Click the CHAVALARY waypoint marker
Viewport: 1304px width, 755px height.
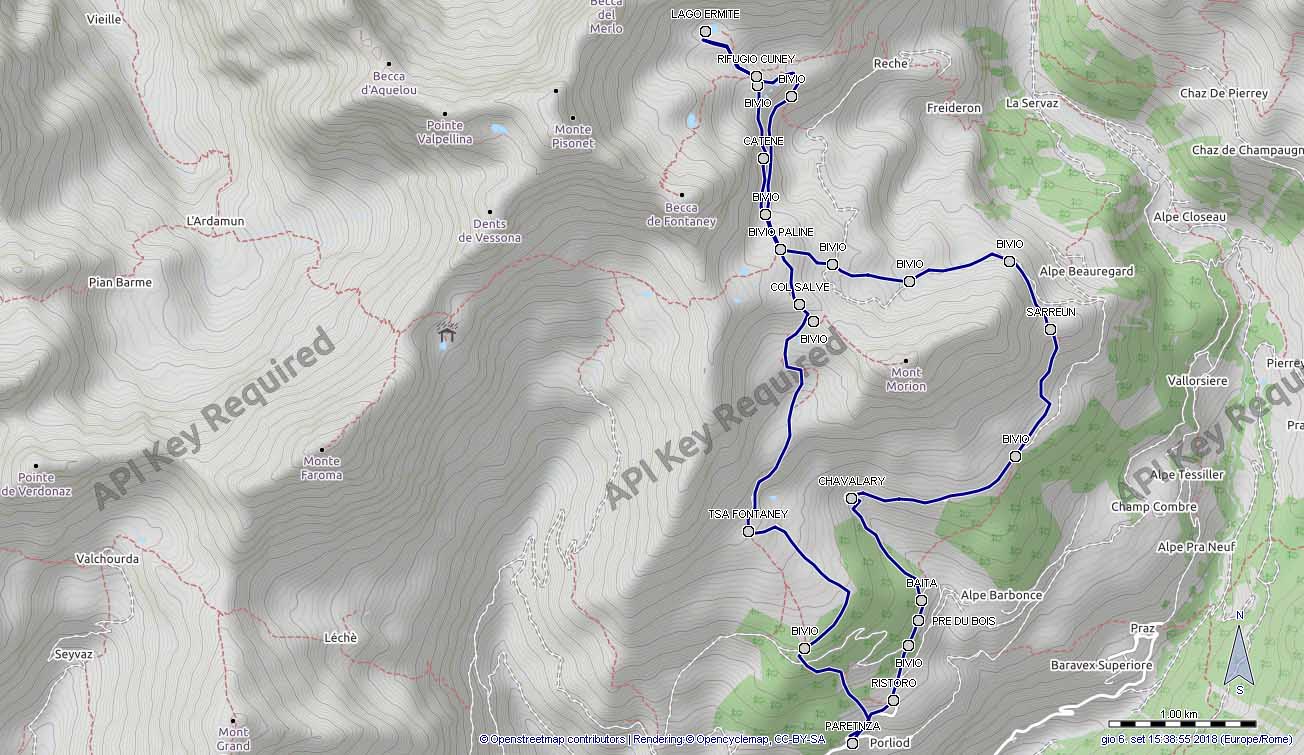point(851,498)
